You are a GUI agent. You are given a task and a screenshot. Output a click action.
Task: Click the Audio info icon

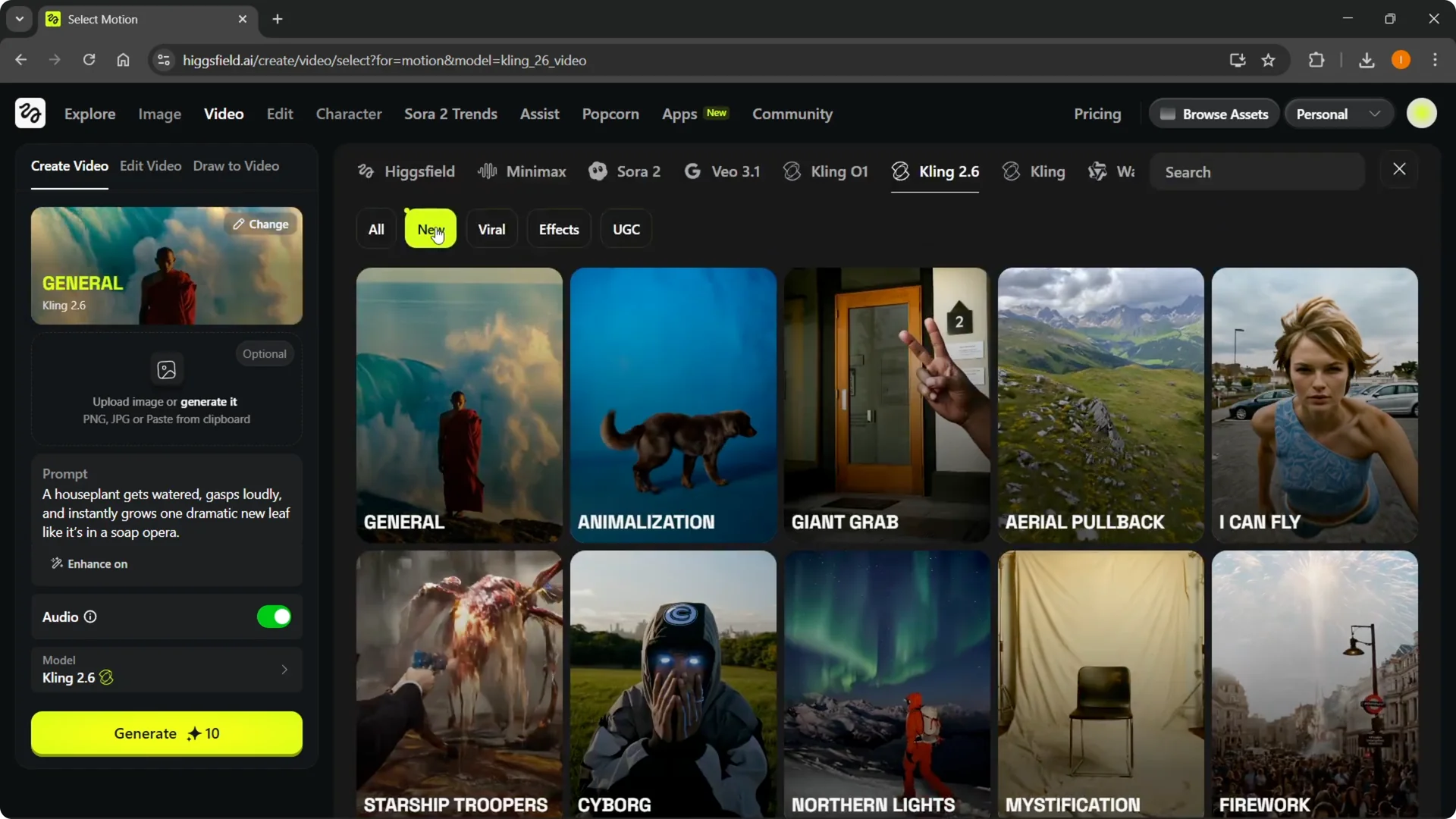[x=89, y=617]
